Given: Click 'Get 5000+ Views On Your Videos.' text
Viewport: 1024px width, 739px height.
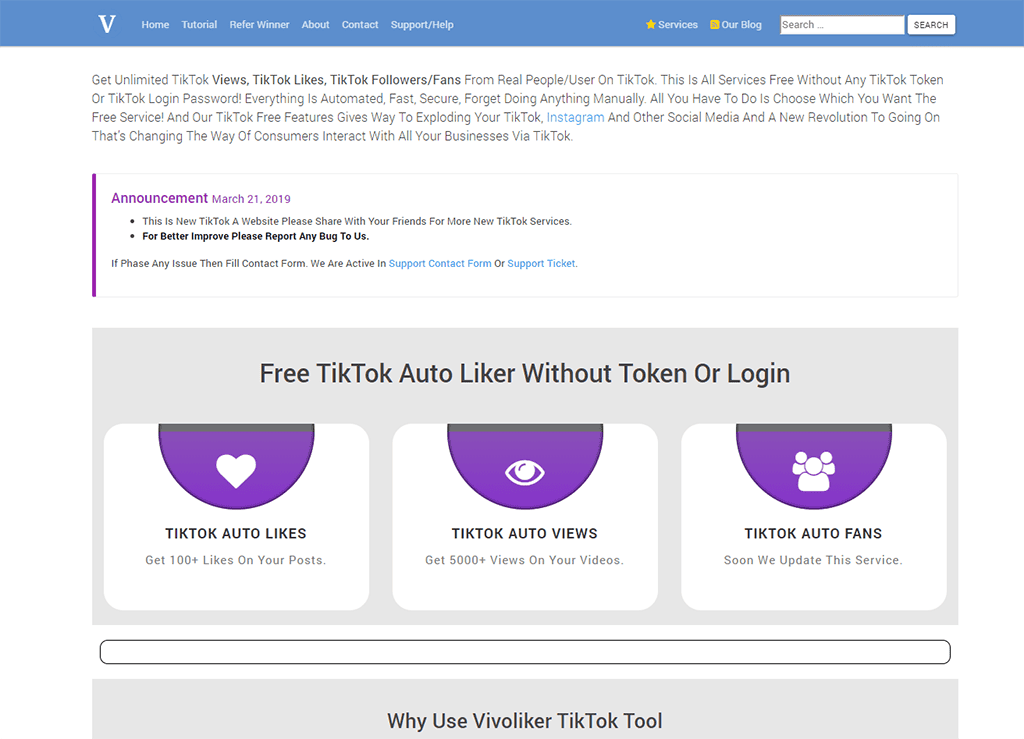Looking at the screenshot, I should 524,560.
